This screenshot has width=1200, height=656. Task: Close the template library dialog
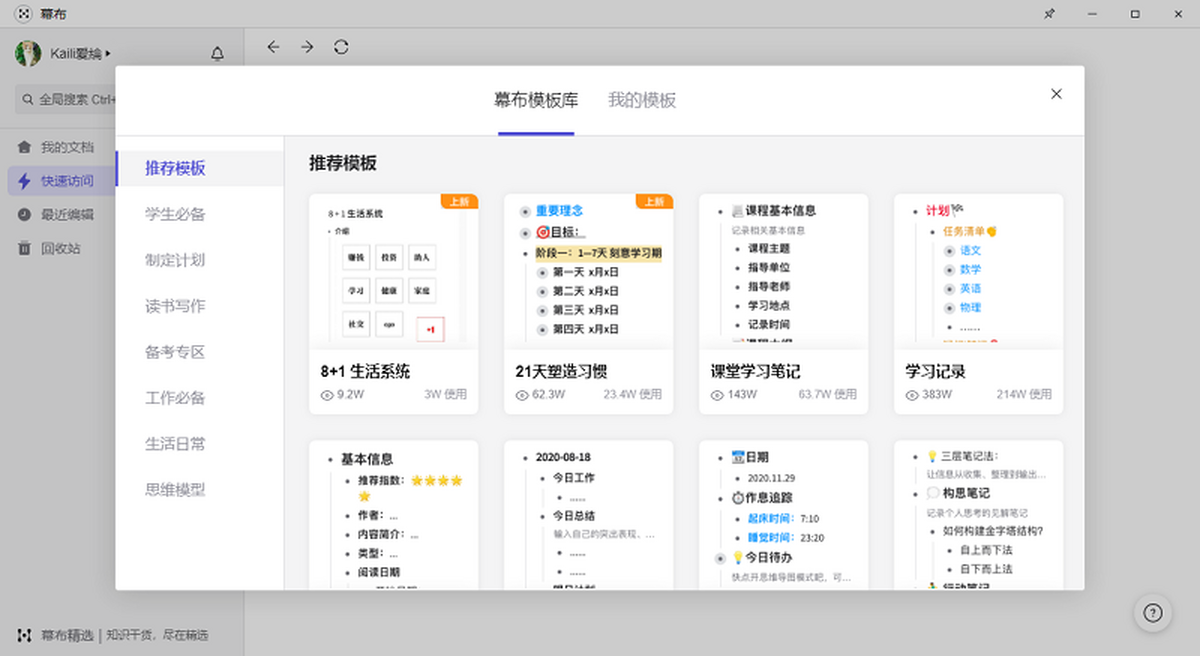[x=1056, y=94]
